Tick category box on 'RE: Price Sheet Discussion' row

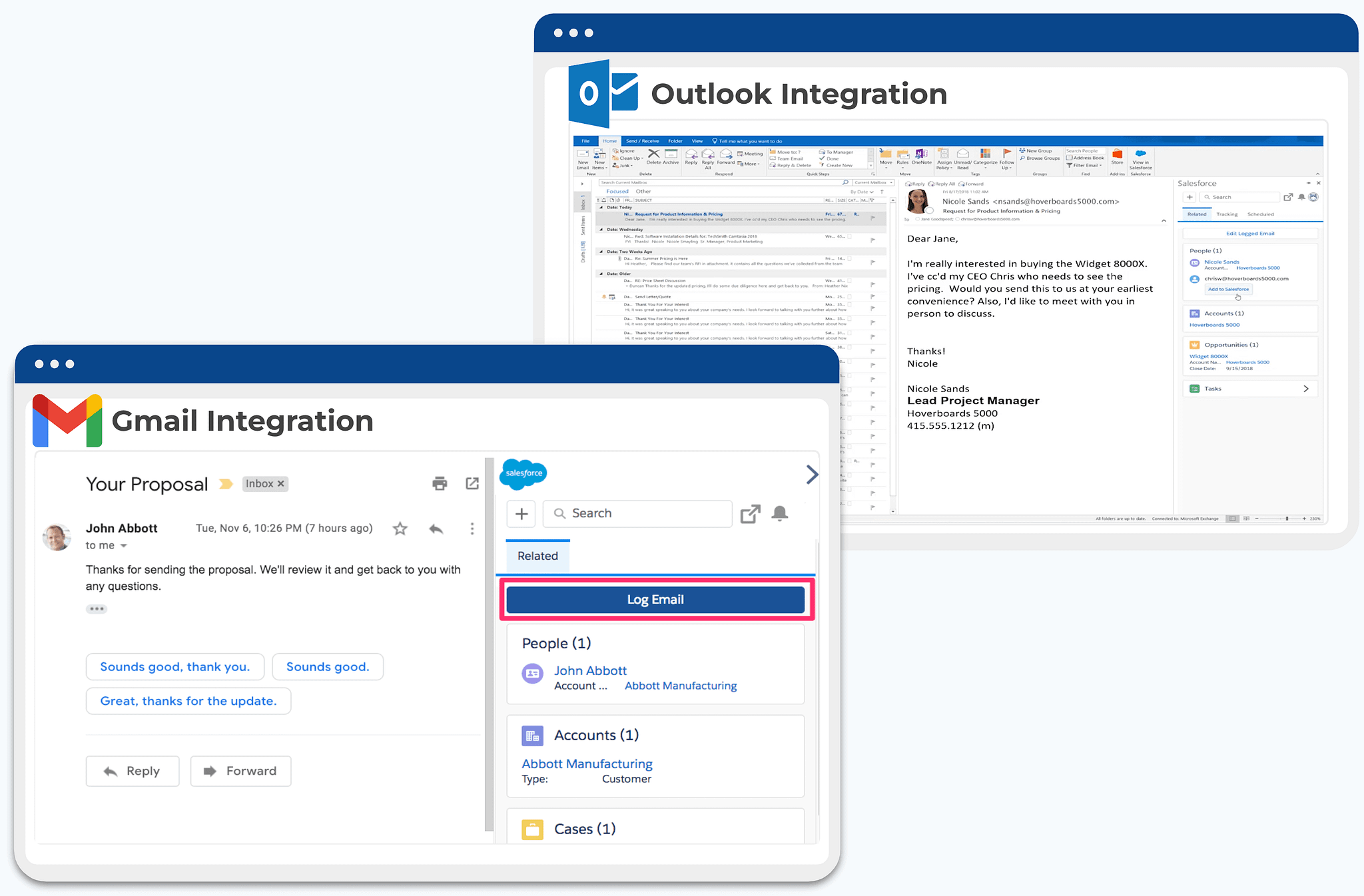pos(849,280)
